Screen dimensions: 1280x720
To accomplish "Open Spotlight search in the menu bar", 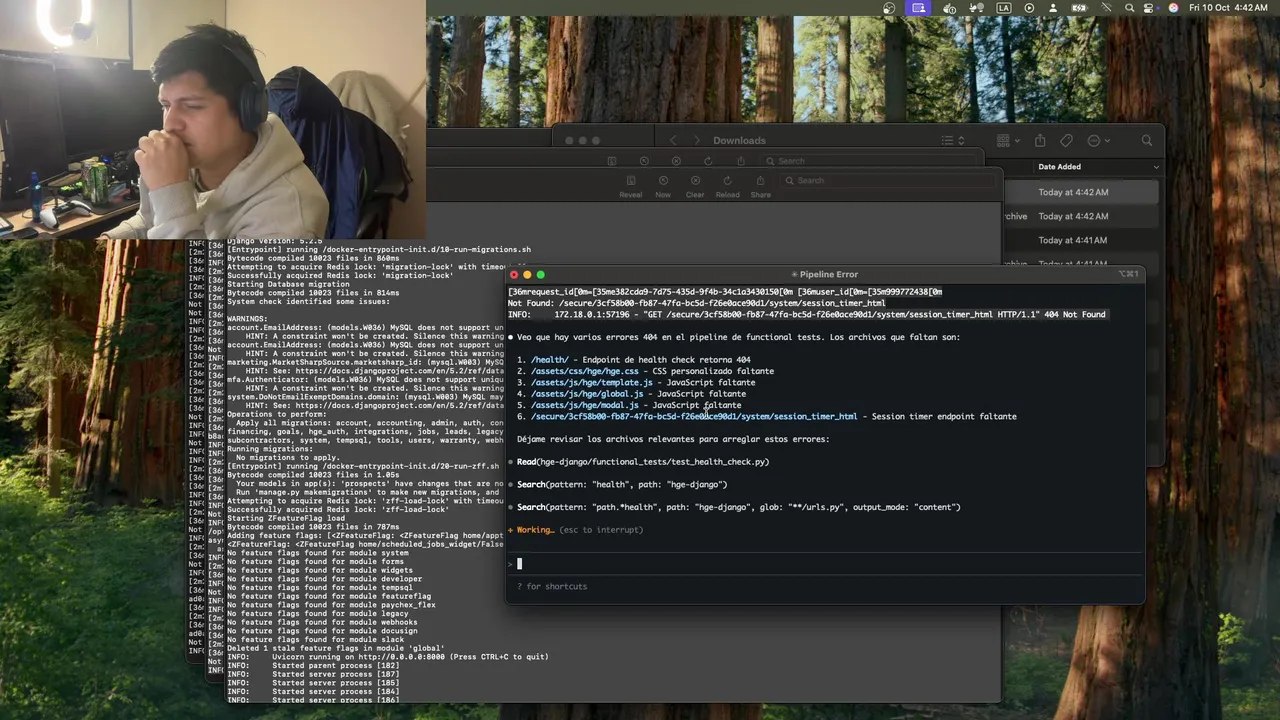I will click(x=1129, y=8).
